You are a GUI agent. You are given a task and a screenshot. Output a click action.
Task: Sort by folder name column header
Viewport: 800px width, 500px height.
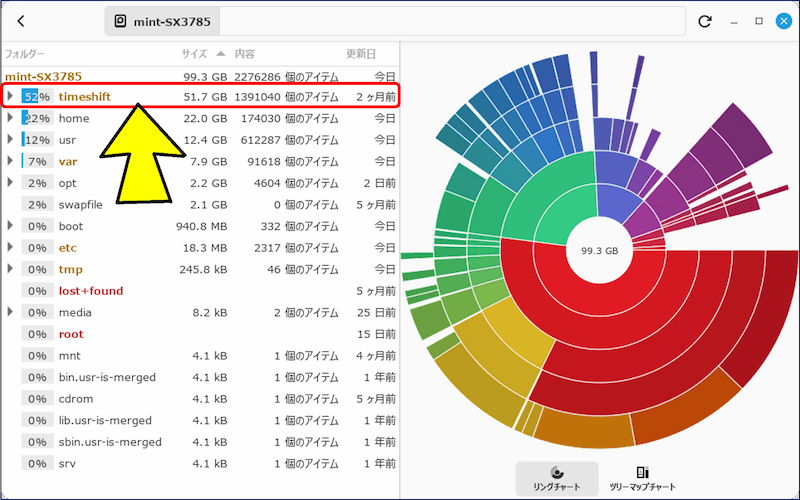pyautogui.click(x=25, y=53)
